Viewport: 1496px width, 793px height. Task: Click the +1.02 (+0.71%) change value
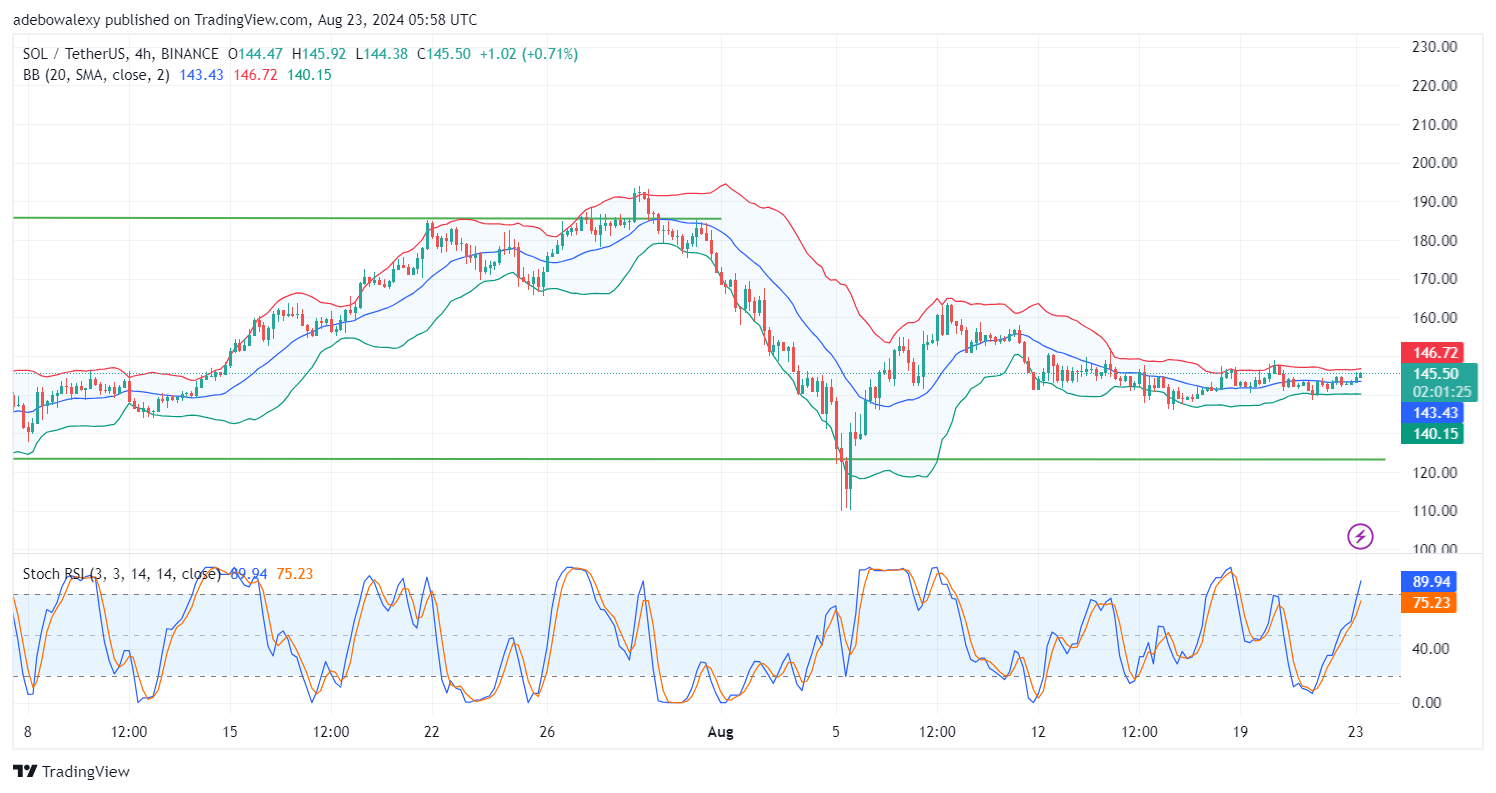point(527,54)
